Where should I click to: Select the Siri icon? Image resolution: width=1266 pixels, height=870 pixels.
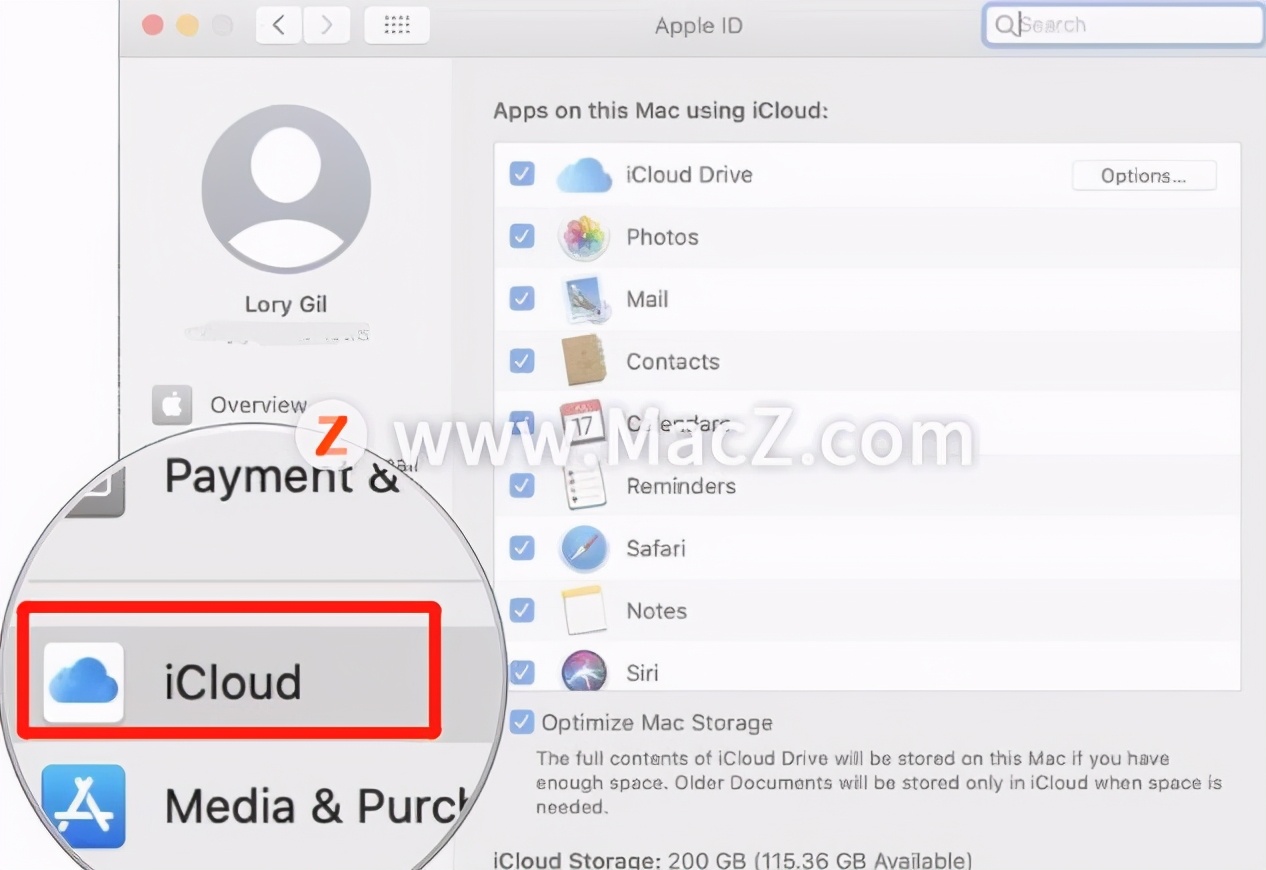[585, 672]
